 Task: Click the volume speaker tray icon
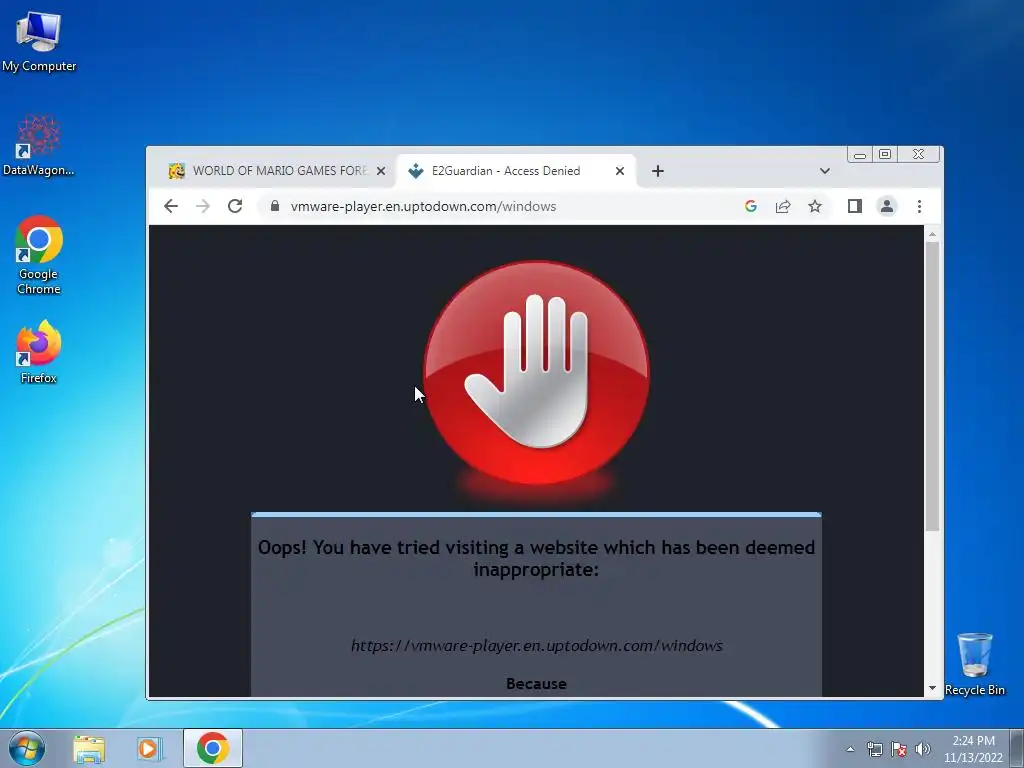click(923, 749)
